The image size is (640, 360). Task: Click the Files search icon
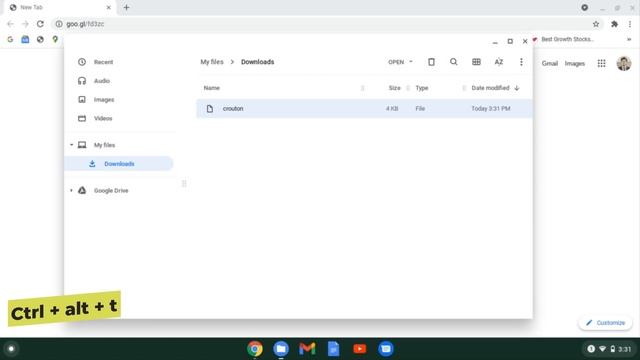(x=453, y=62)
